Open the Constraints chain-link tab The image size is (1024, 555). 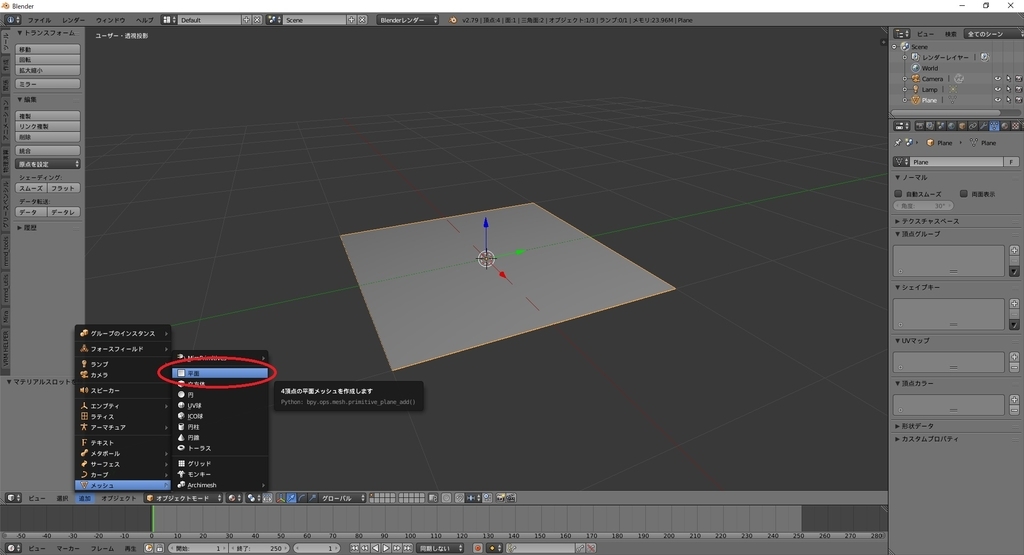point(972,126)
